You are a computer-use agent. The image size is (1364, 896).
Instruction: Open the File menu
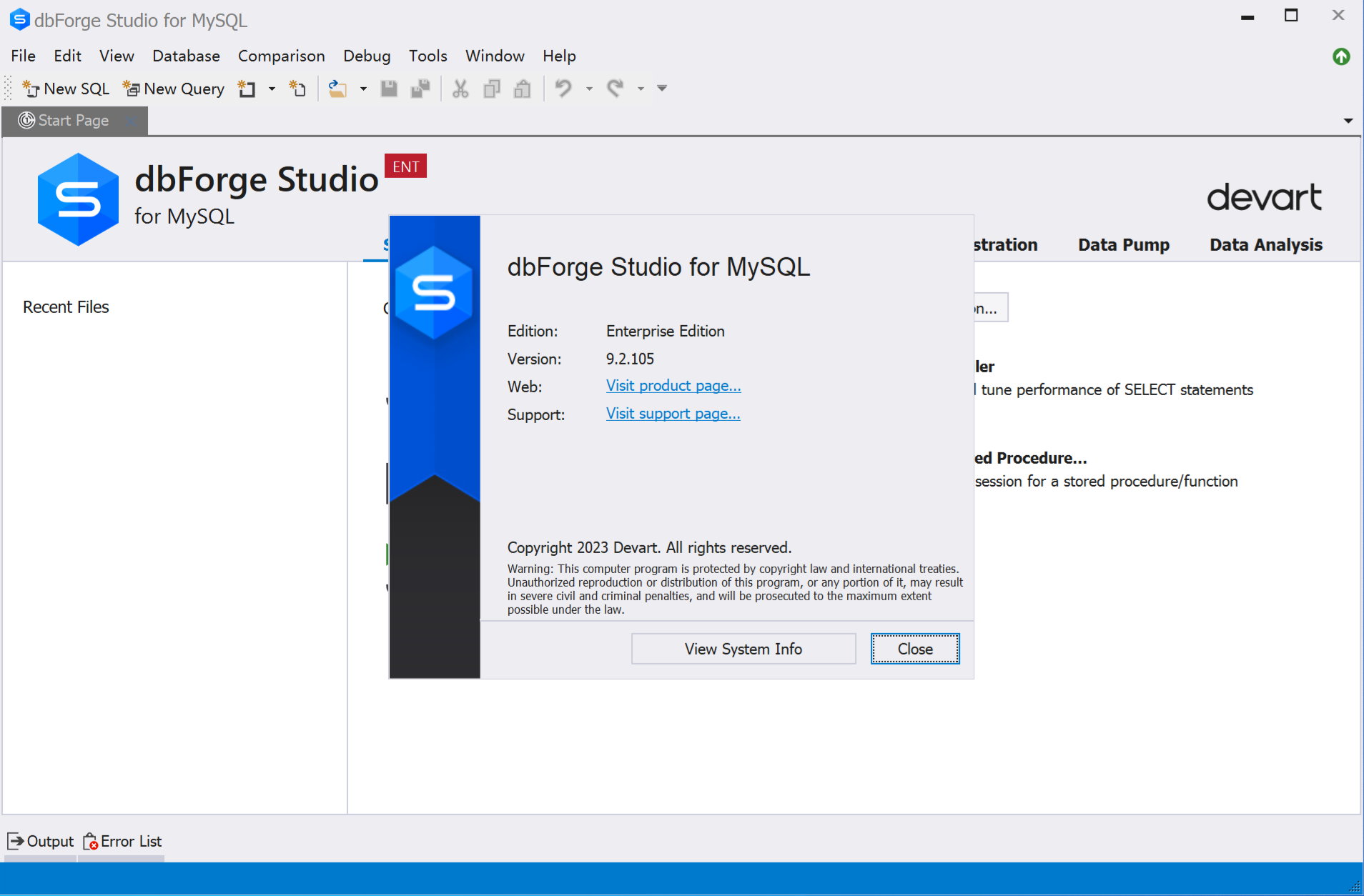pyautogui.click(x=23, y=56)
